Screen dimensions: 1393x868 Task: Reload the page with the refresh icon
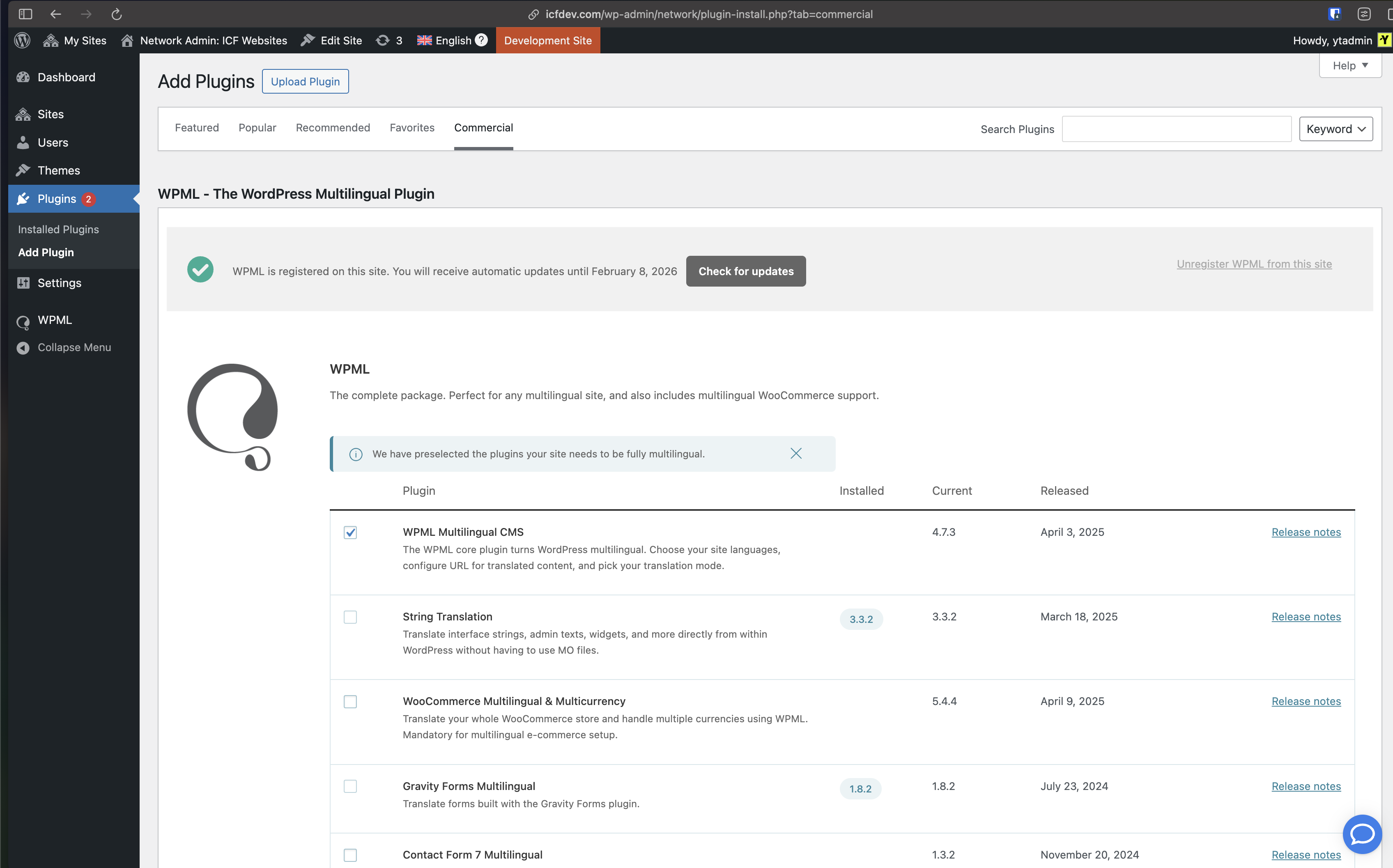[117, 14]
